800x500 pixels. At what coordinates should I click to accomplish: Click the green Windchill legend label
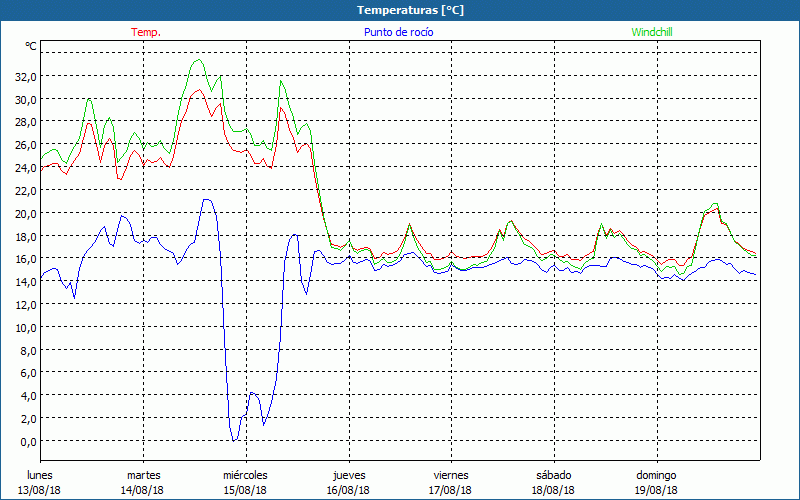(x=651, y=32)
